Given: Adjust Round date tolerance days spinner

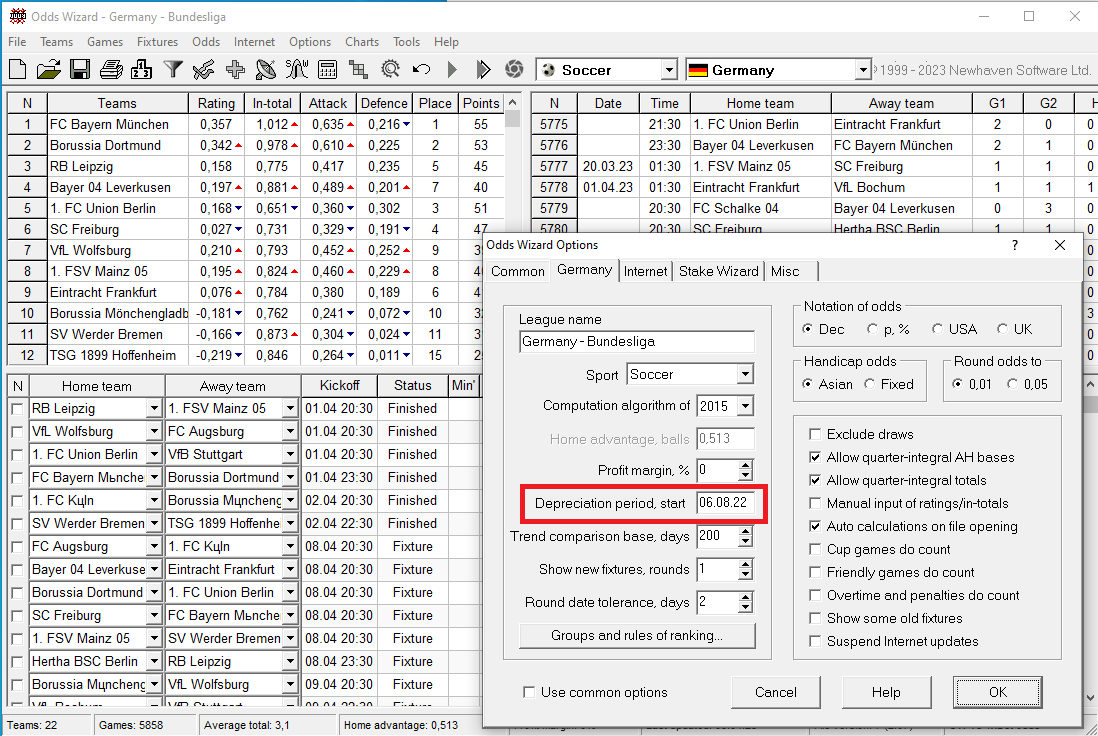Looking at the screenshot, I should [x=746, y=602].
